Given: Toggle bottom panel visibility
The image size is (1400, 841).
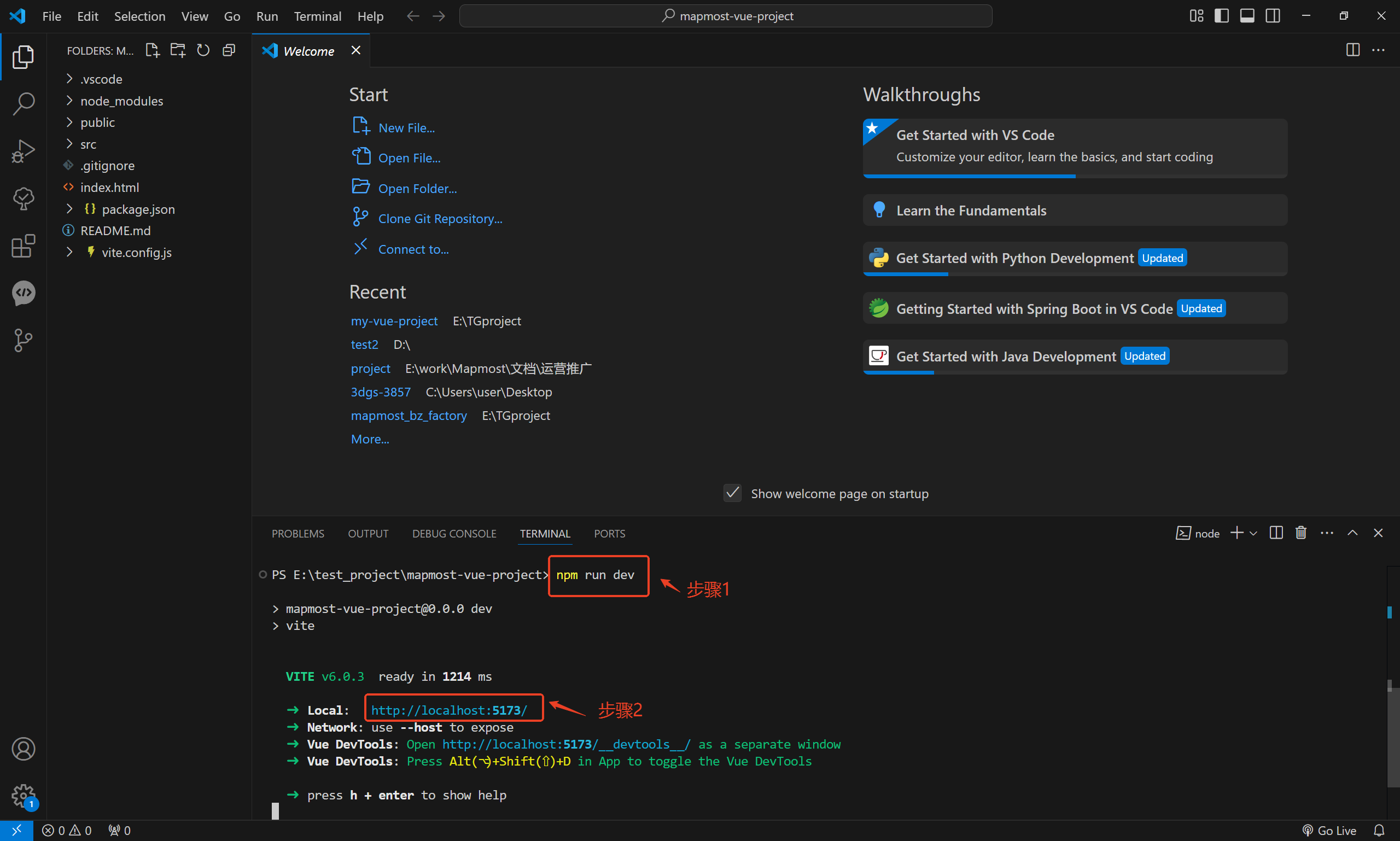Looking at the screenshot, I should 1247,16.
